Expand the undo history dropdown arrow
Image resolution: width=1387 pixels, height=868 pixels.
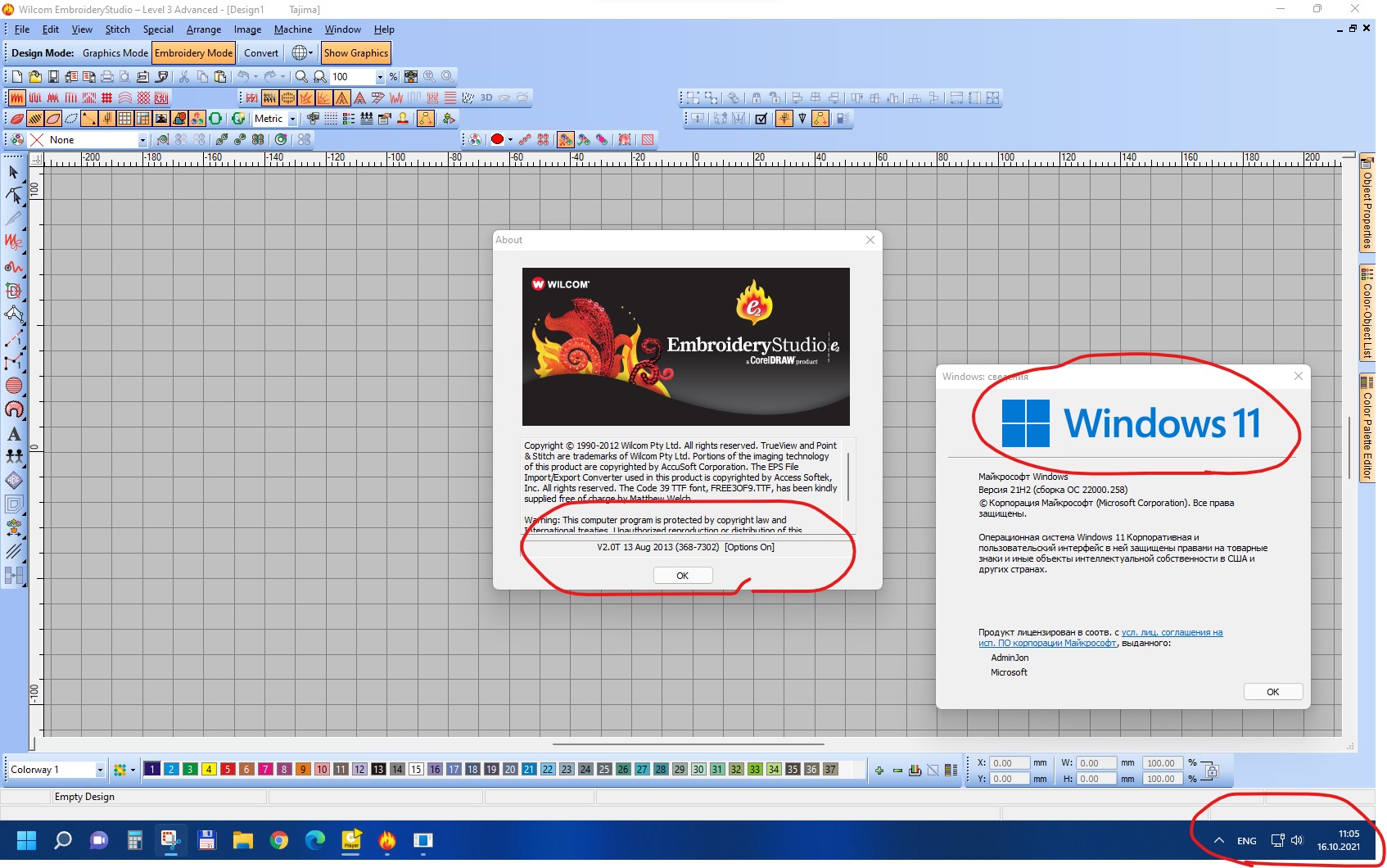point(255,76)
